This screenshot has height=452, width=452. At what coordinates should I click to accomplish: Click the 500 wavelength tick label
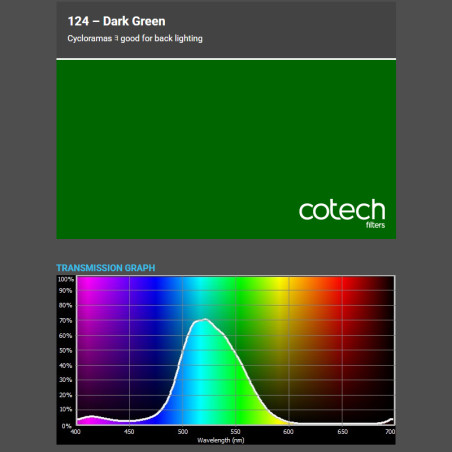(183, 432)
